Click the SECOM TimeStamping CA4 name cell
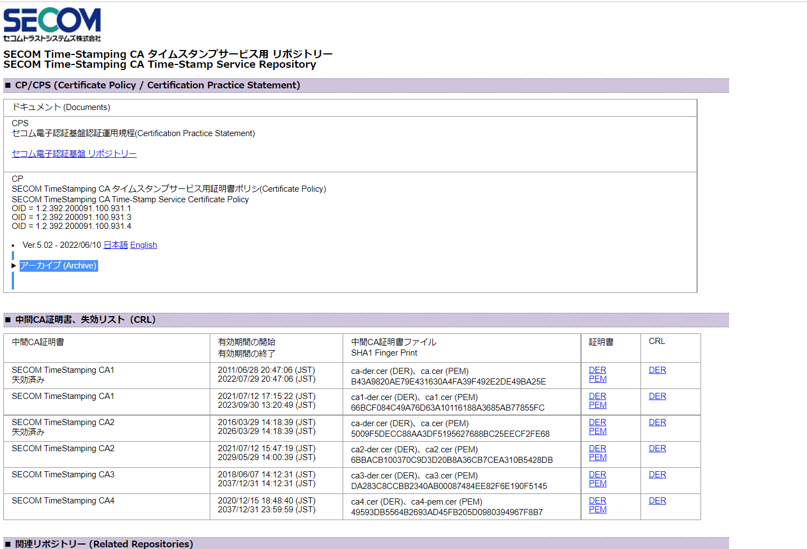Image resolution: width=807 pixels, height=549 pixels. click(107, 506)
